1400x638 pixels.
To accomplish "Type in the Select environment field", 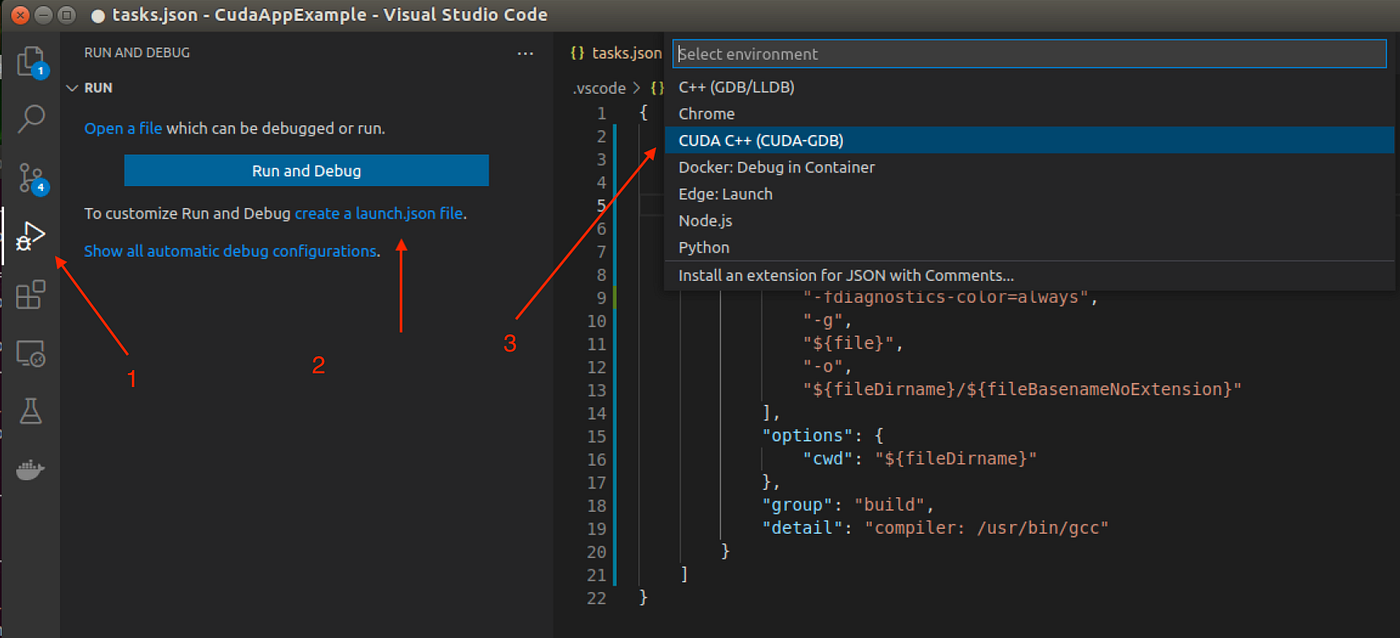I will 1030,54.
